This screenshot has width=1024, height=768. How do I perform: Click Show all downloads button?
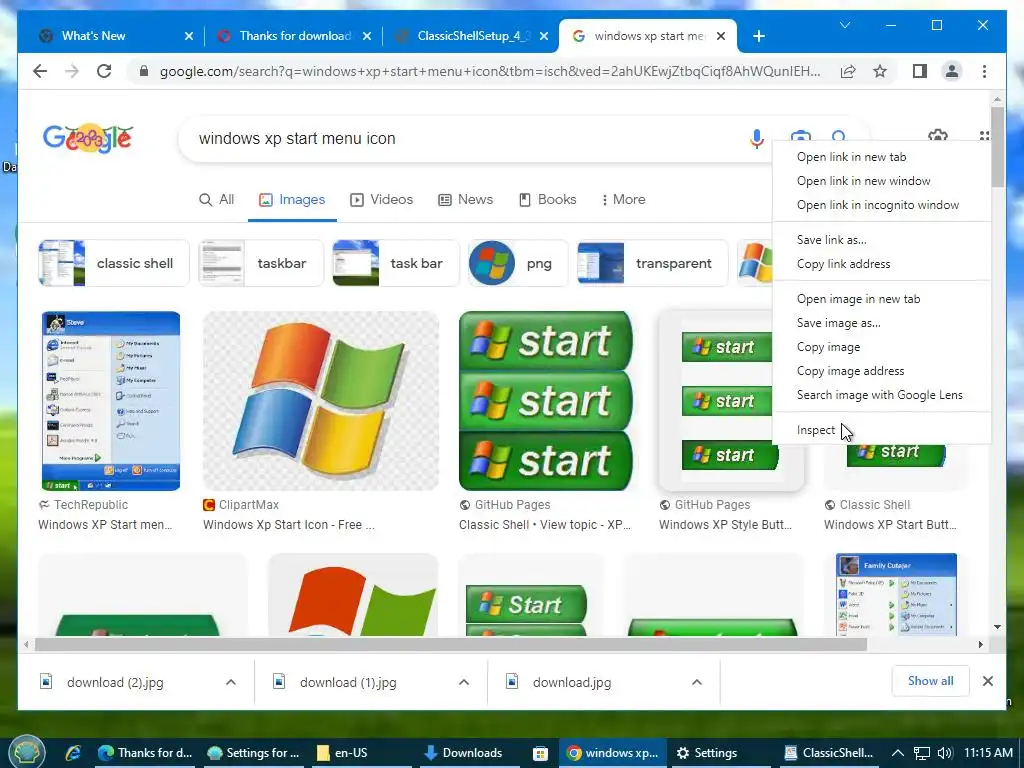coord(930,681)
